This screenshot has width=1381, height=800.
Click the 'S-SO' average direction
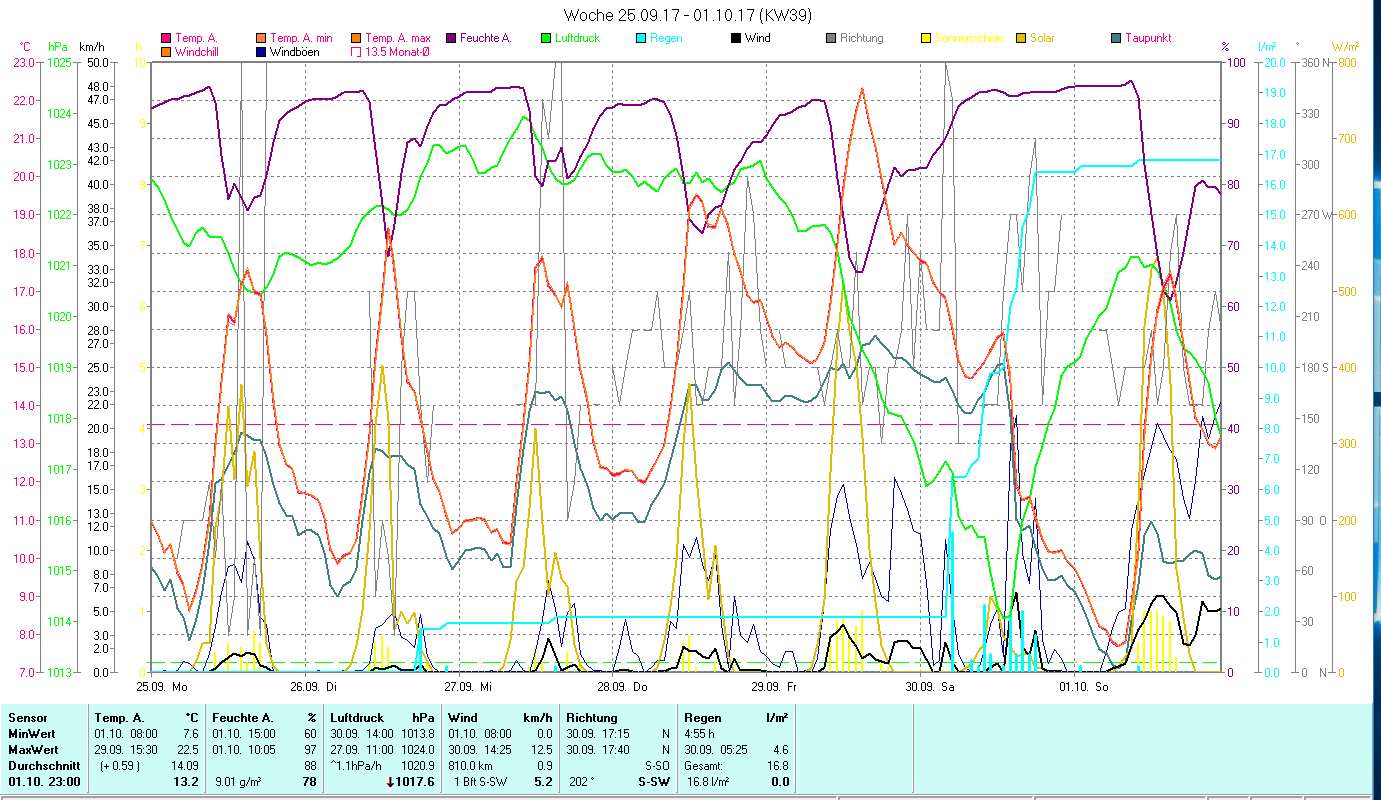pyautogui.click(x=656, y=766)
